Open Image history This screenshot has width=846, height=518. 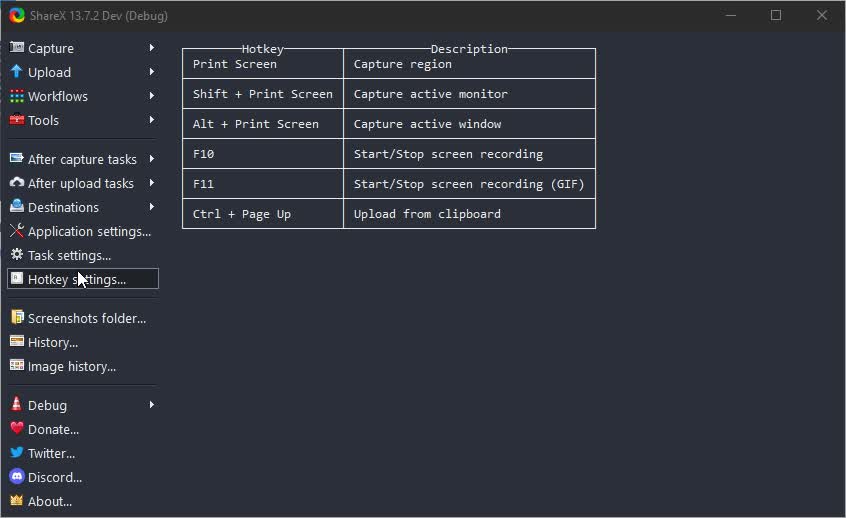point(71,366)
